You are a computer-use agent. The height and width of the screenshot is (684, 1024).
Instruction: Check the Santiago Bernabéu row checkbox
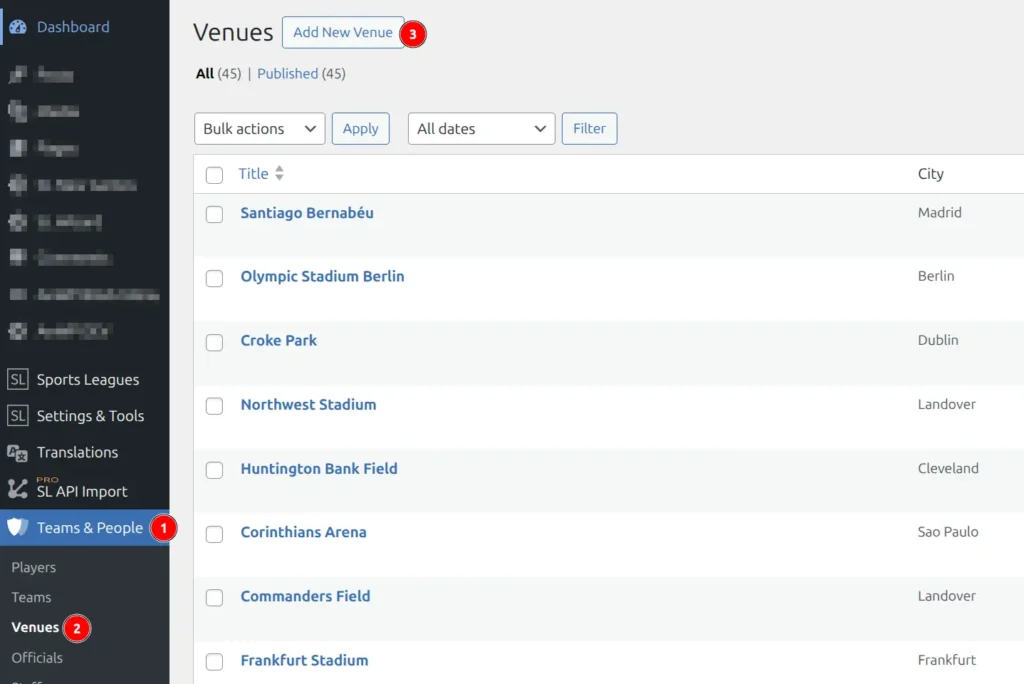tap(214, 214)
